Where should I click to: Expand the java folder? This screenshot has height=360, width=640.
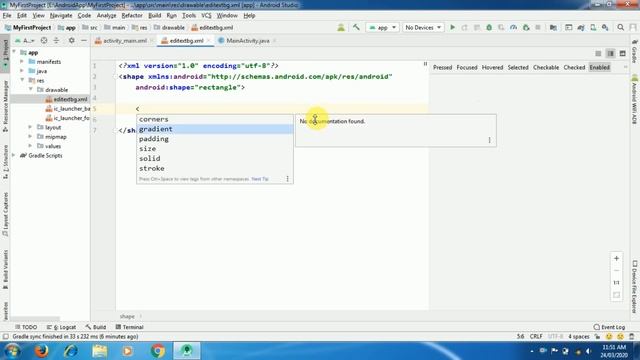(x=22, y=71)
